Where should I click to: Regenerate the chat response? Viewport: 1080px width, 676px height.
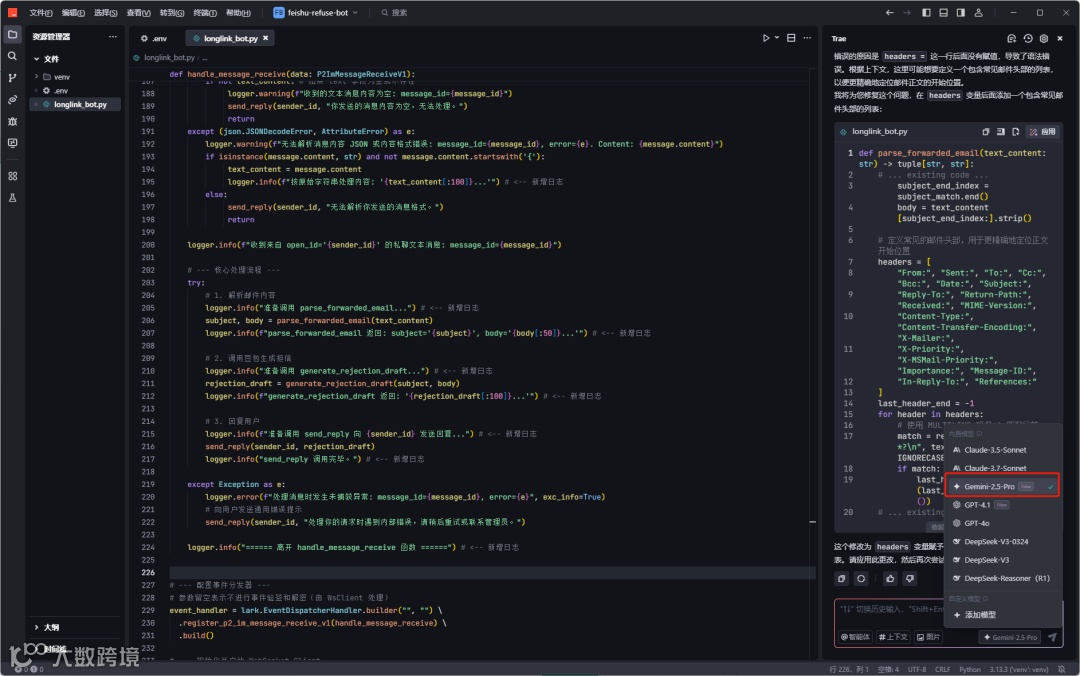click(x=861, y=579)
